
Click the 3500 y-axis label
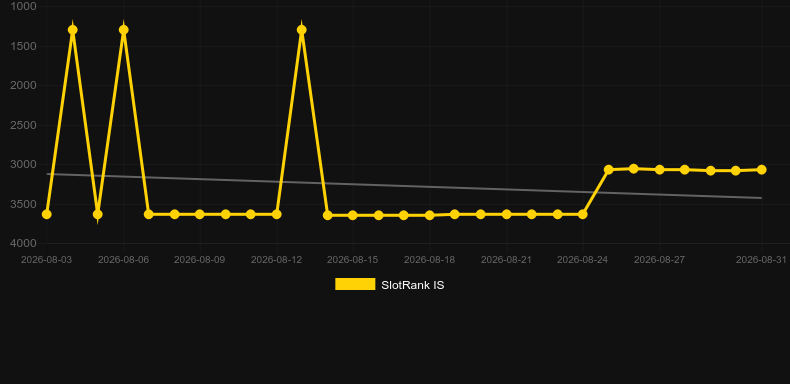click(x=24, y=204)
